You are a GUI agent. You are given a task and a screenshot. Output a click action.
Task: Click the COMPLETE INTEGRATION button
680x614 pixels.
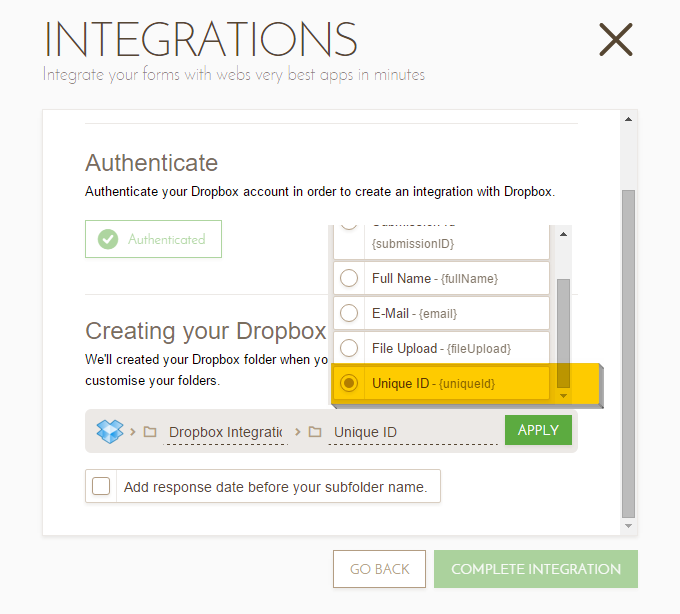tap(535, 569)
